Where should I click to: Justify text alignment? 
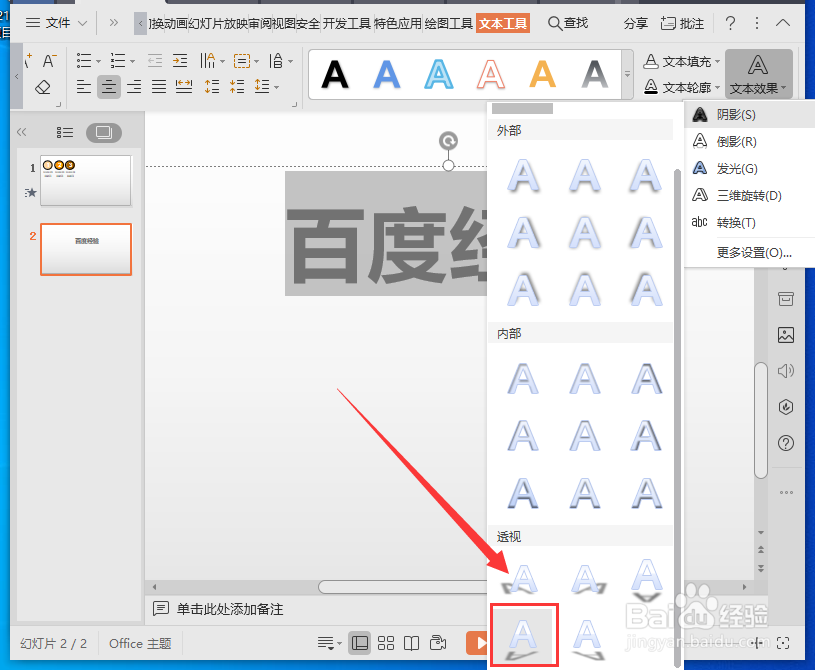(x=159, y=86)
